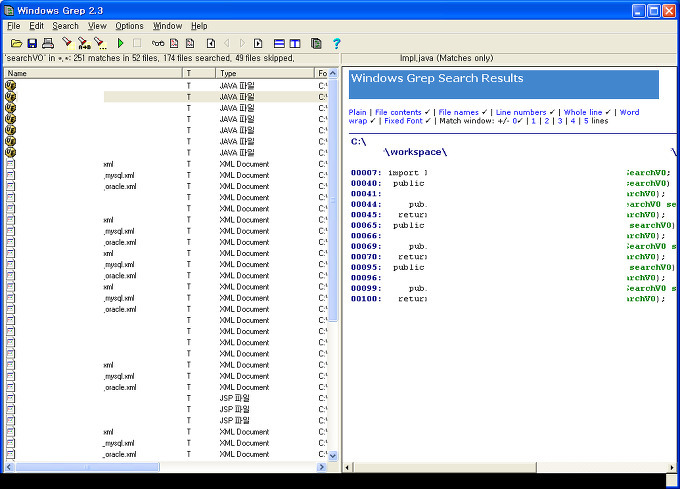Viewport: 680px width, 489px height.
Task: Open a file with the folder toolbar icon
Action: (x=16, y=43)
